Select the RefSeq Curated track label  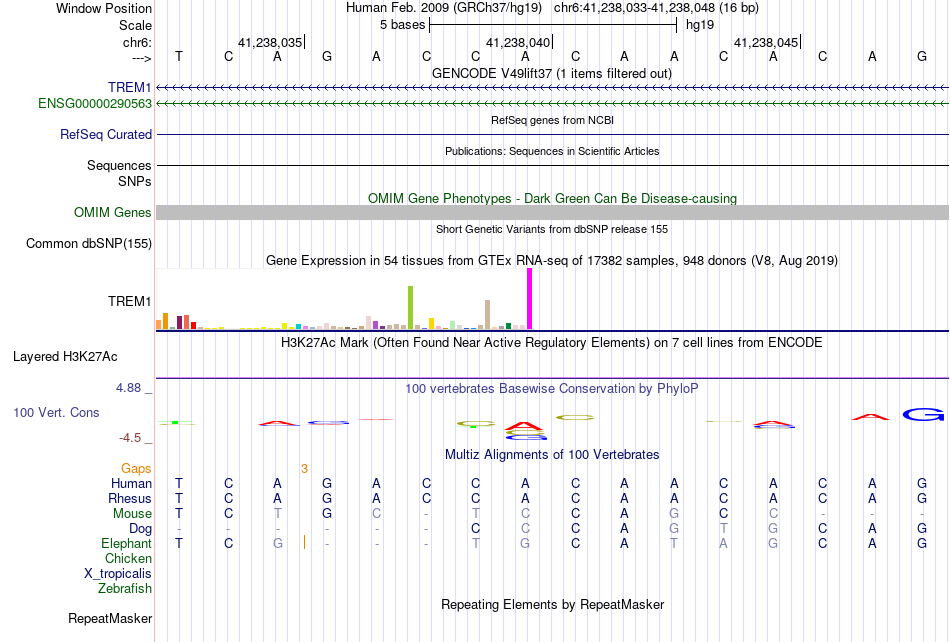(x=106, y=134)
